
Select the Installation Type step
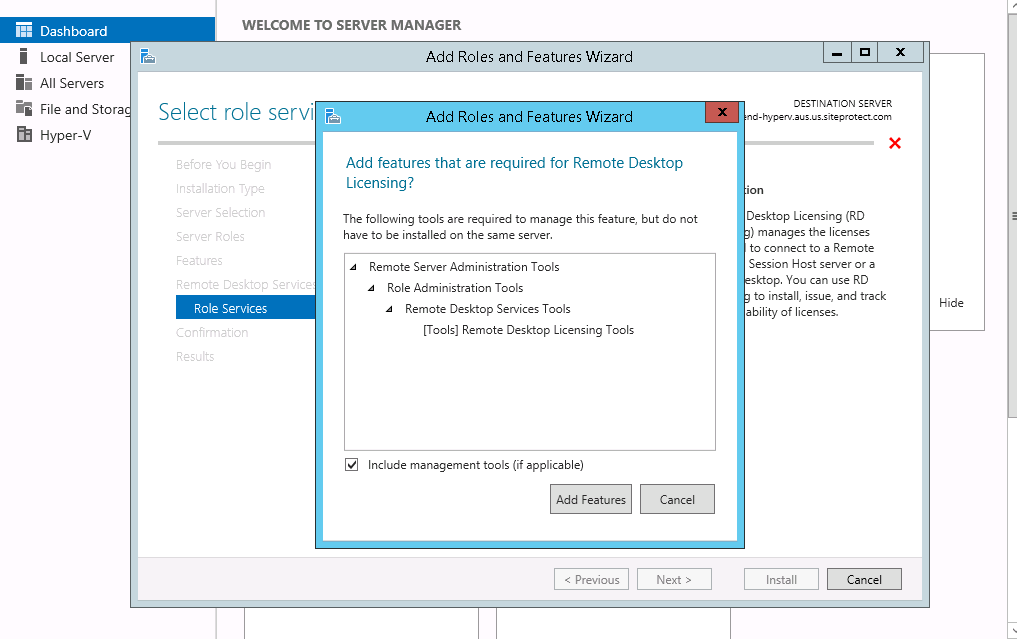[x=220, y=189]
